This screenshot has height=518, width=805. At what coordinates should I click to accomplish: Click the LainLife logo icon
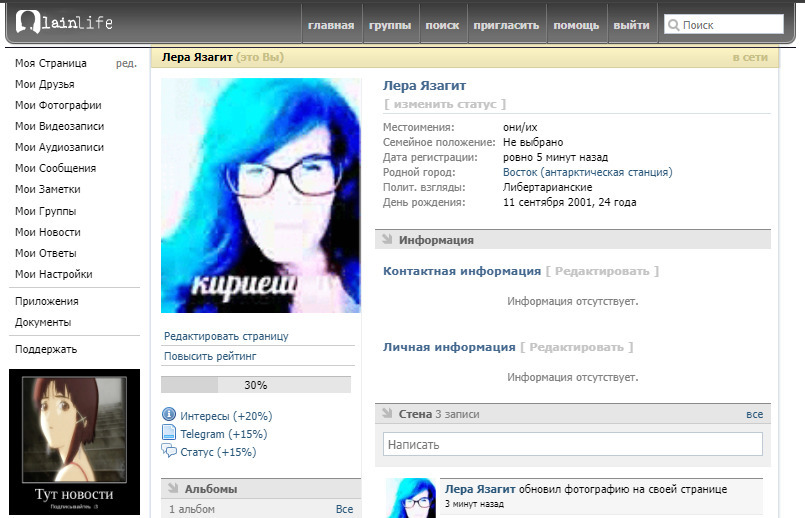click(x=29, y=22)
